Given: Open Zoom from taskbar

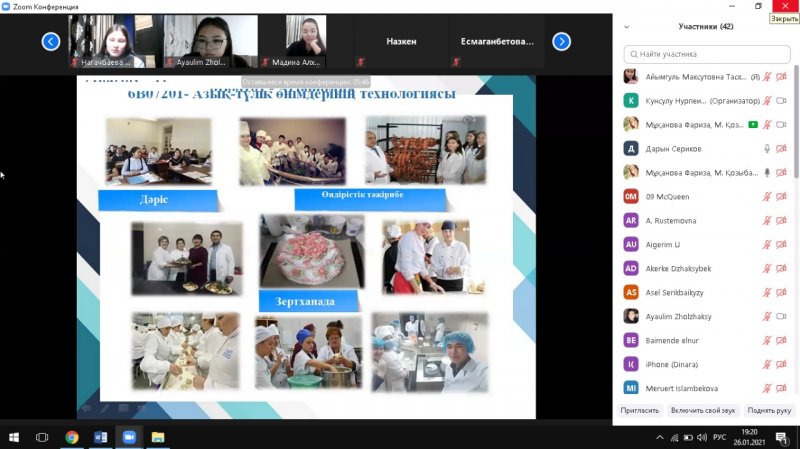Looking at the screenshot, I should click(x=129, y=437).
